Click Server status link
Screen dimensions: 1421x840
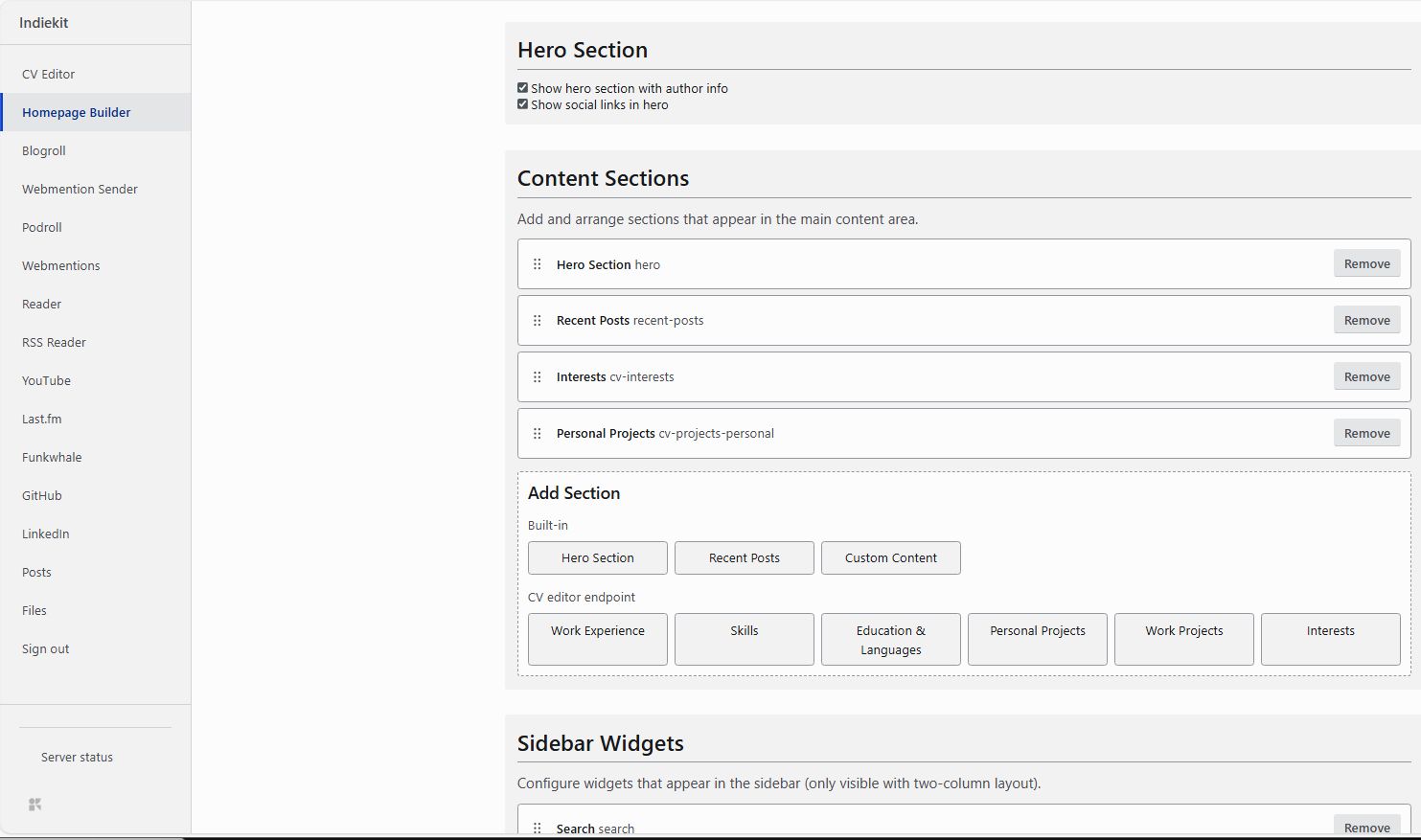pyautogui.click(x=77, y=757)
